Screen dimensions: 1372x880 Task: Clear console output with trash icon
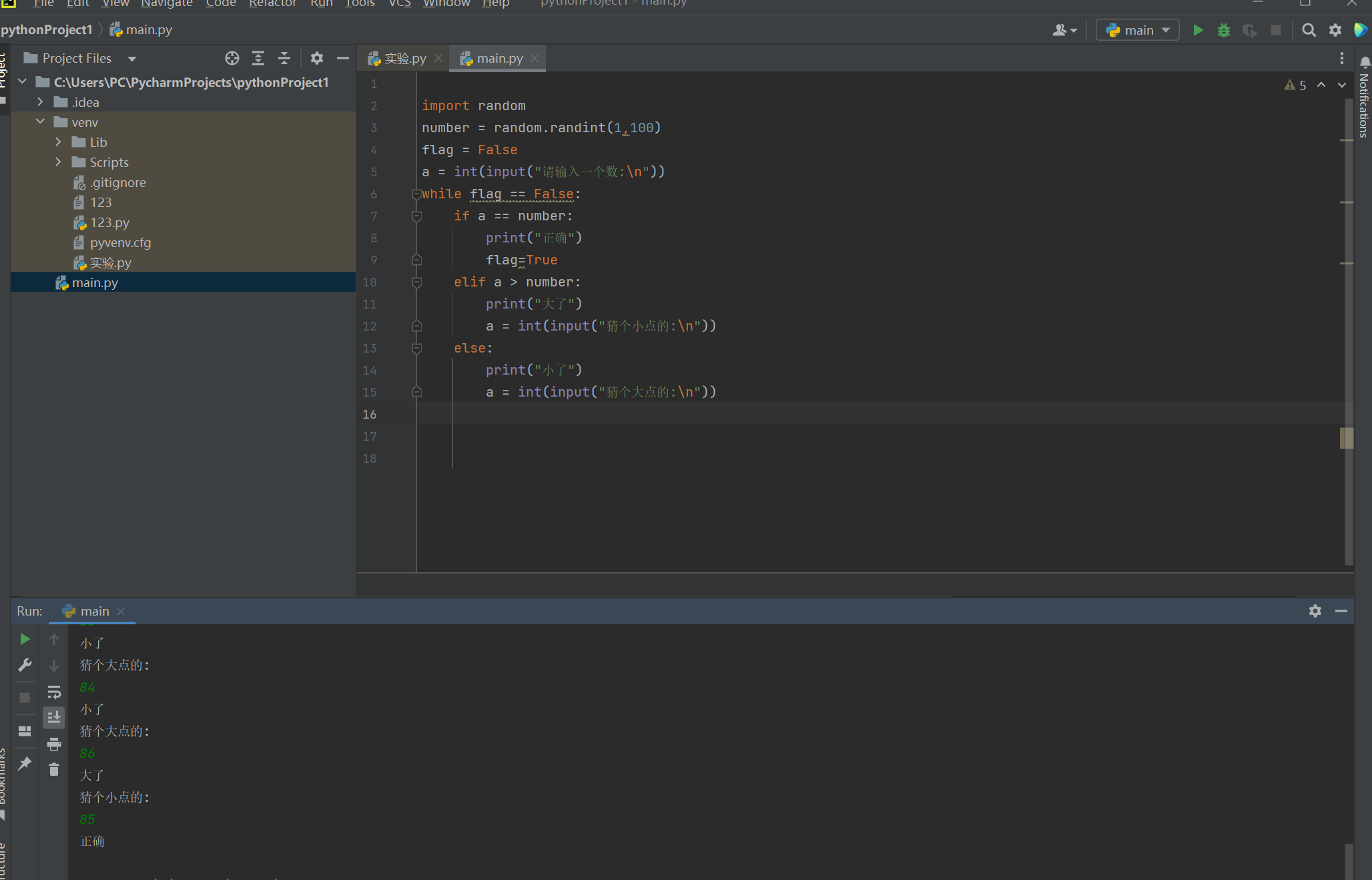tap(54, 770)
